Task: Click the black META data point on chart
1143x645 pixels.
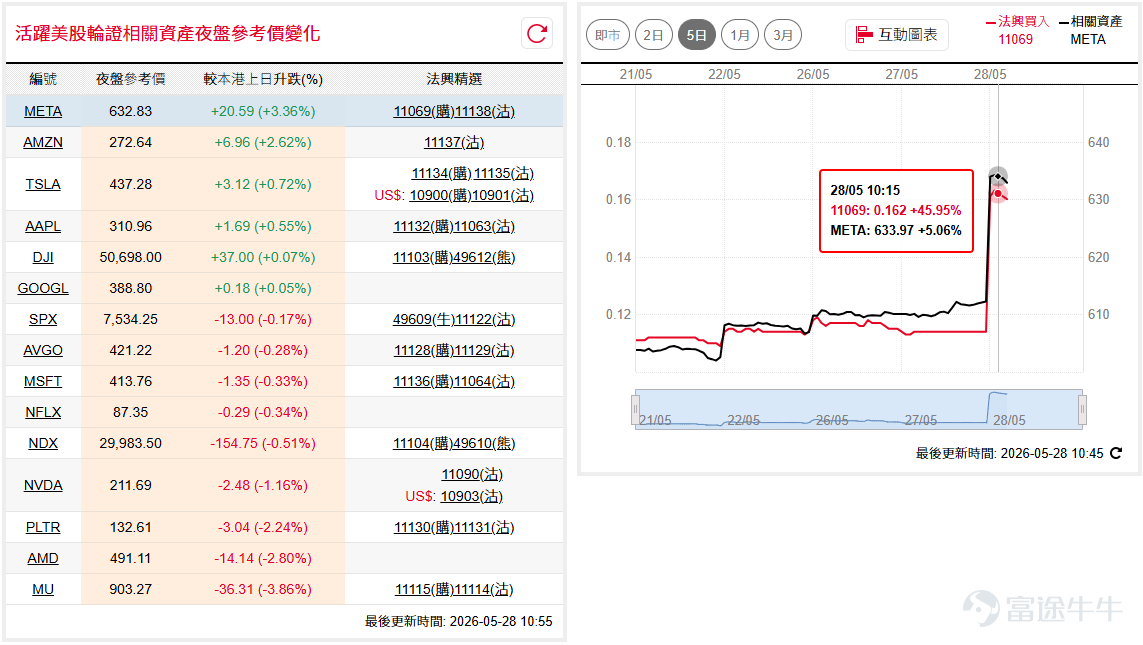Action: (x=998, y=176)
